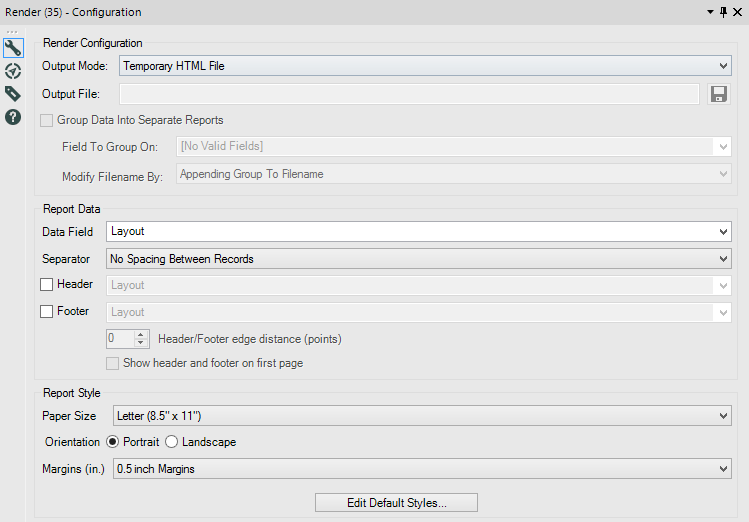Select Landscape orientation
Image resolution: width=749 pixels, height=522 pixels.
[171, 442]
